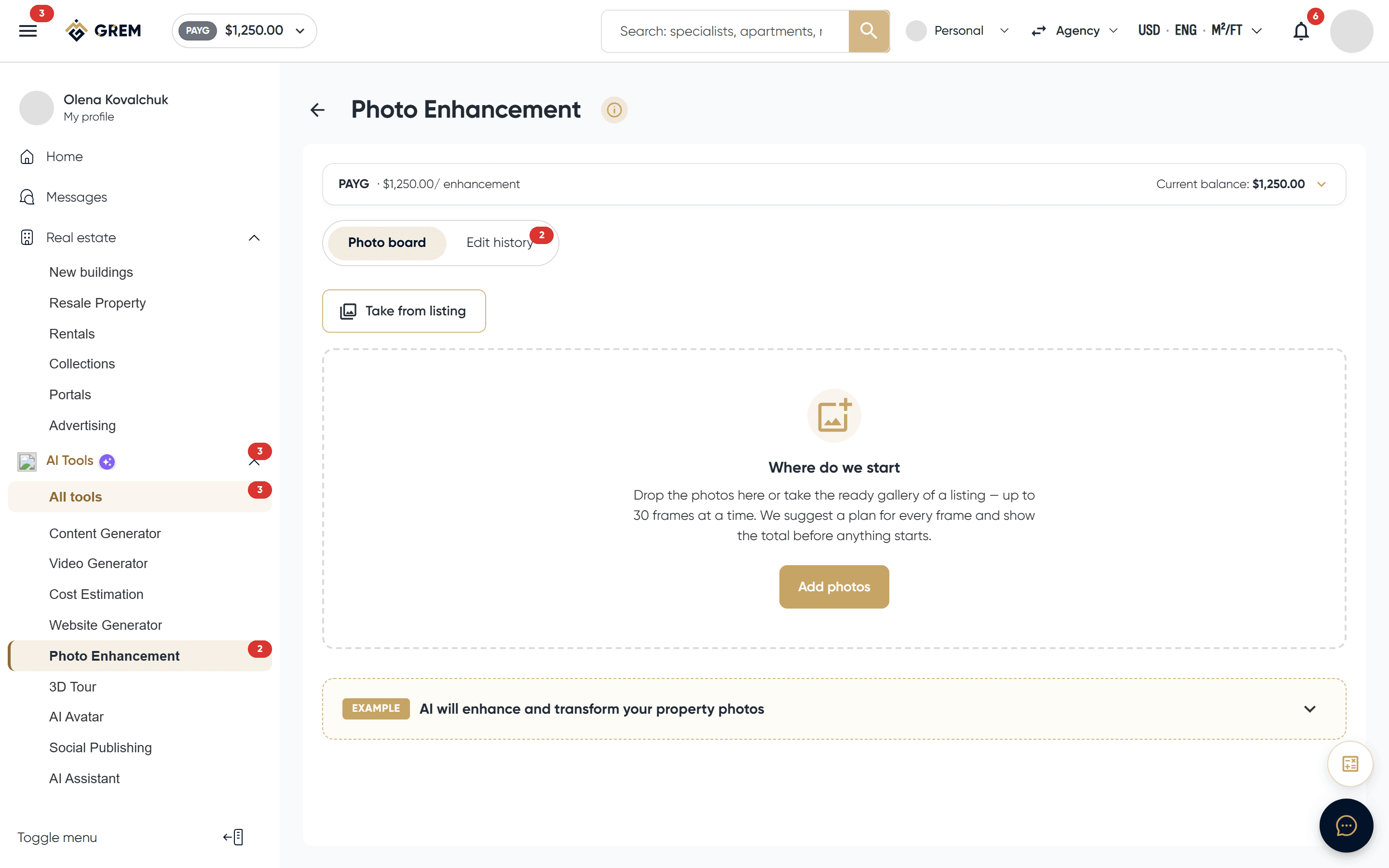This screenshot has height=868, width=1389.
Task: Click the Home house icon
Action: tap(27, 157)
